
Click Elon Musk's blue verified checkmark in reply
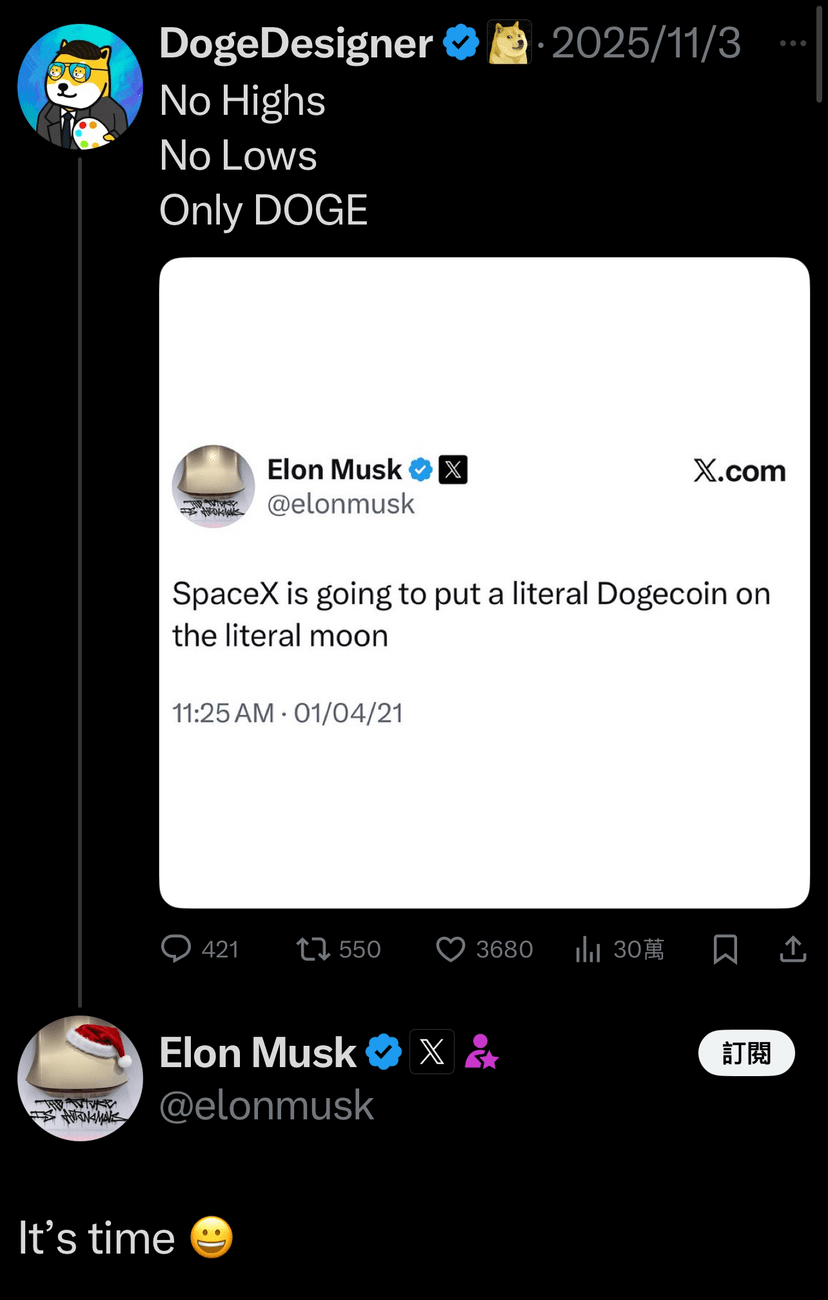[x=383, y=1052]
